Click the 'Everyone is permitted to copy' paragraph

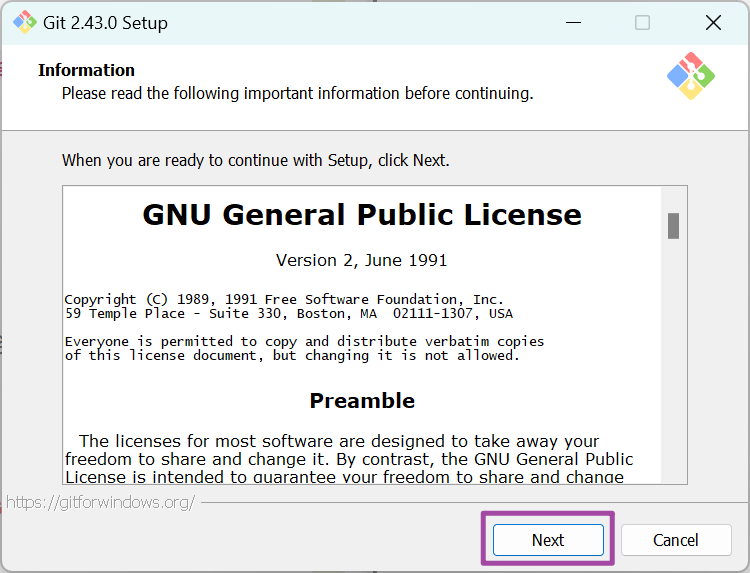[305, 348]
